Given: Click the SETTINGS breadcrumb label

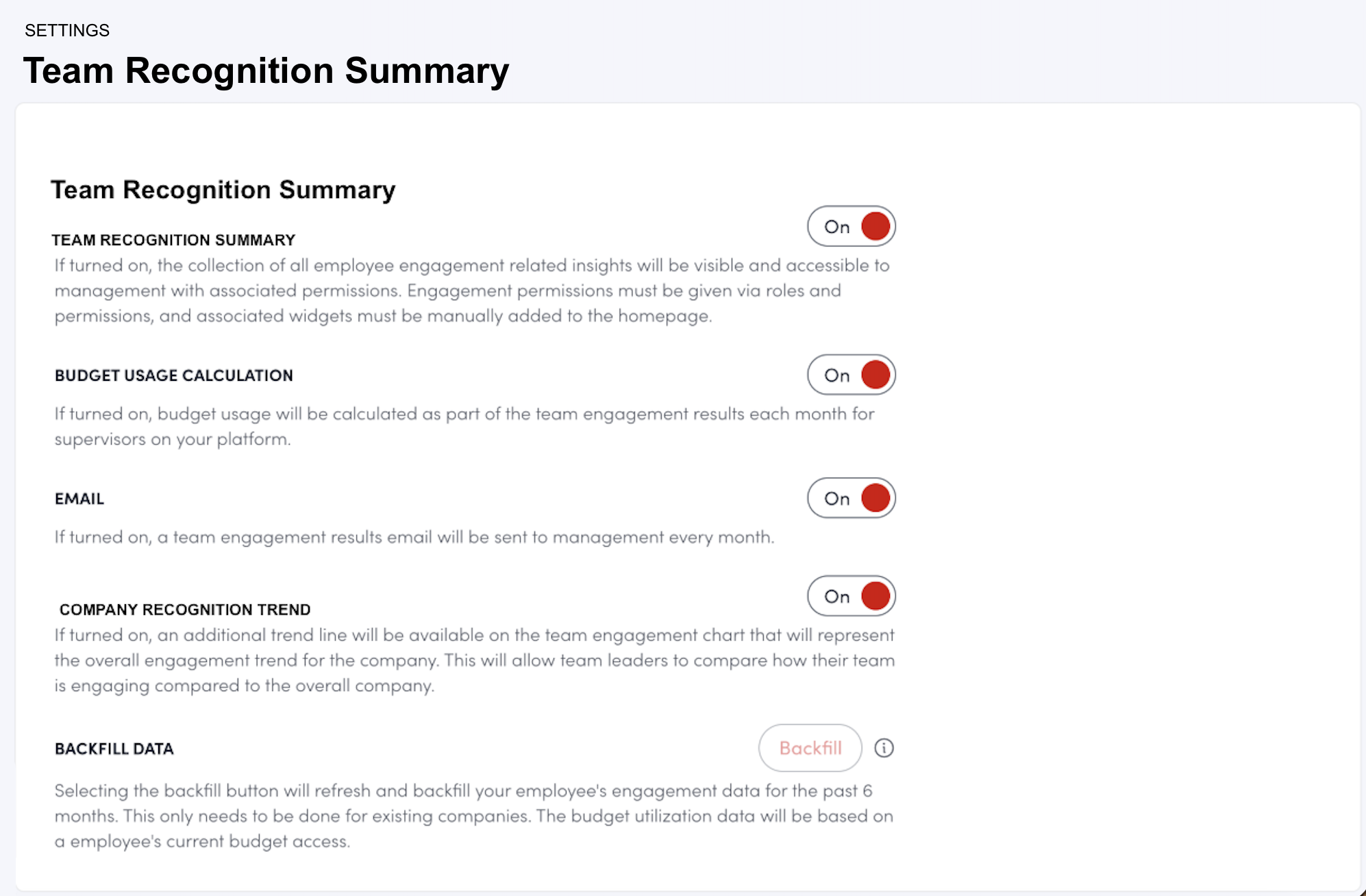Looking at the screenshot, I should tap(67, 30).
